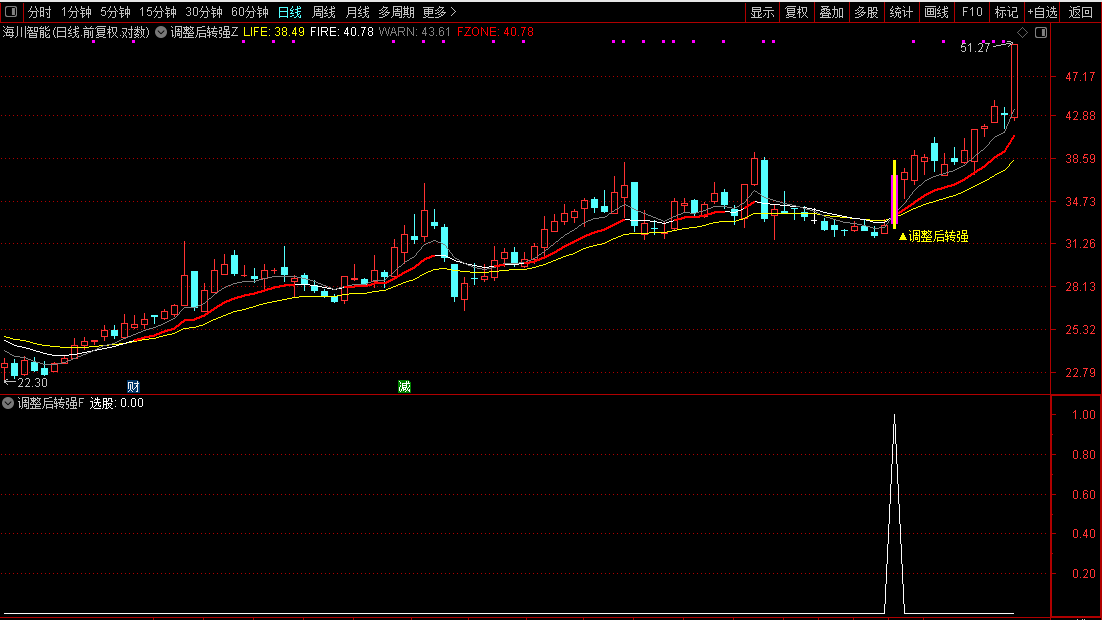The image size is (1102, 620).
Task: Open the 画线 drawing tools
Action: click(x=936, y=12)
